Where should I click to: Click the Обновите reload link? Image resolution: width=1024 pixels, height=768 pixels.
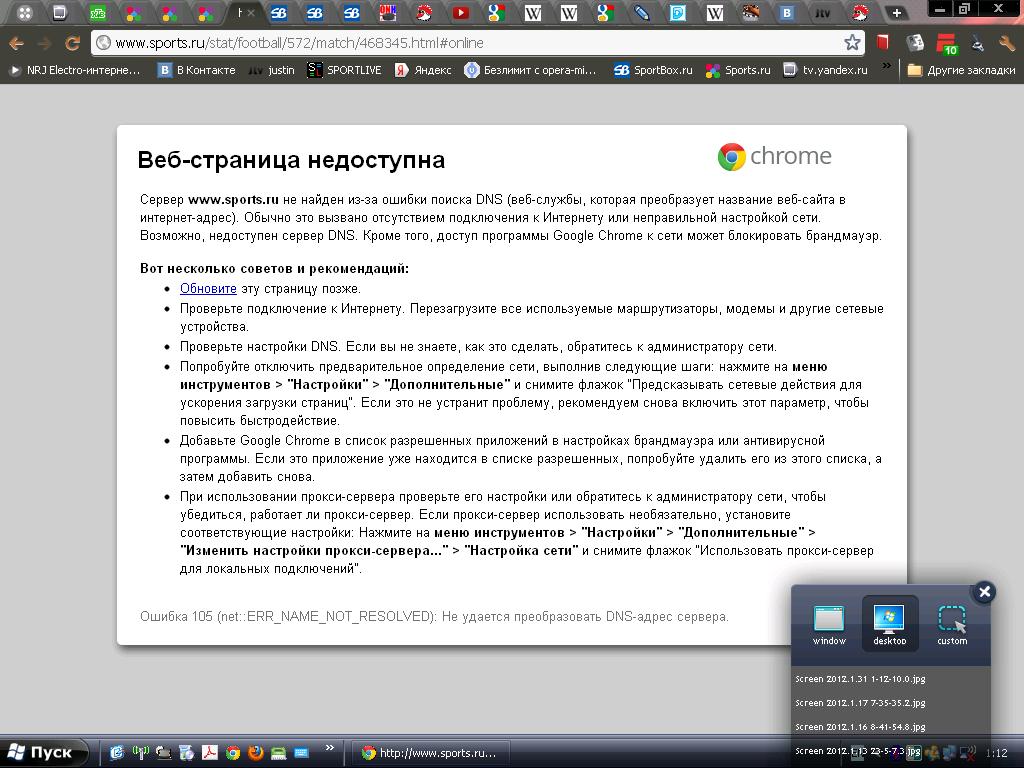click(208, 289)
